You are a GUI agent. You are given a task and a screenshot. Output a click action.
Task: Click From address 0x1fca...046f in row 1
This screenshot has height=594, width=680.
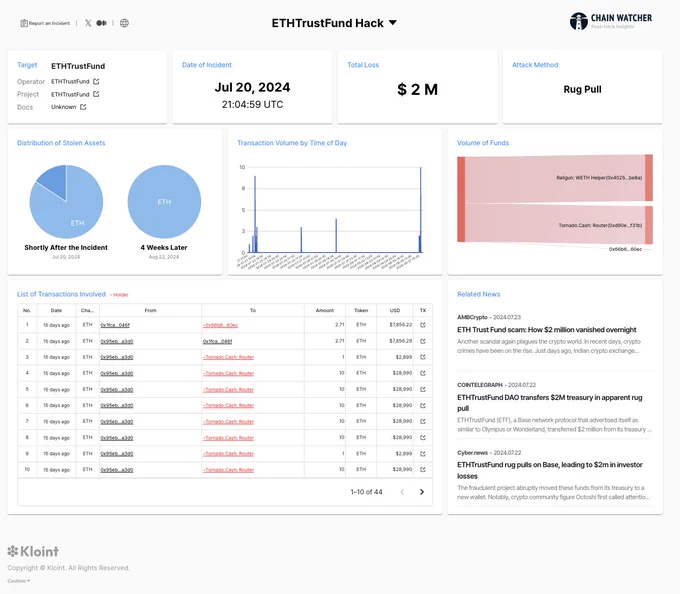(x=115, y=325)
